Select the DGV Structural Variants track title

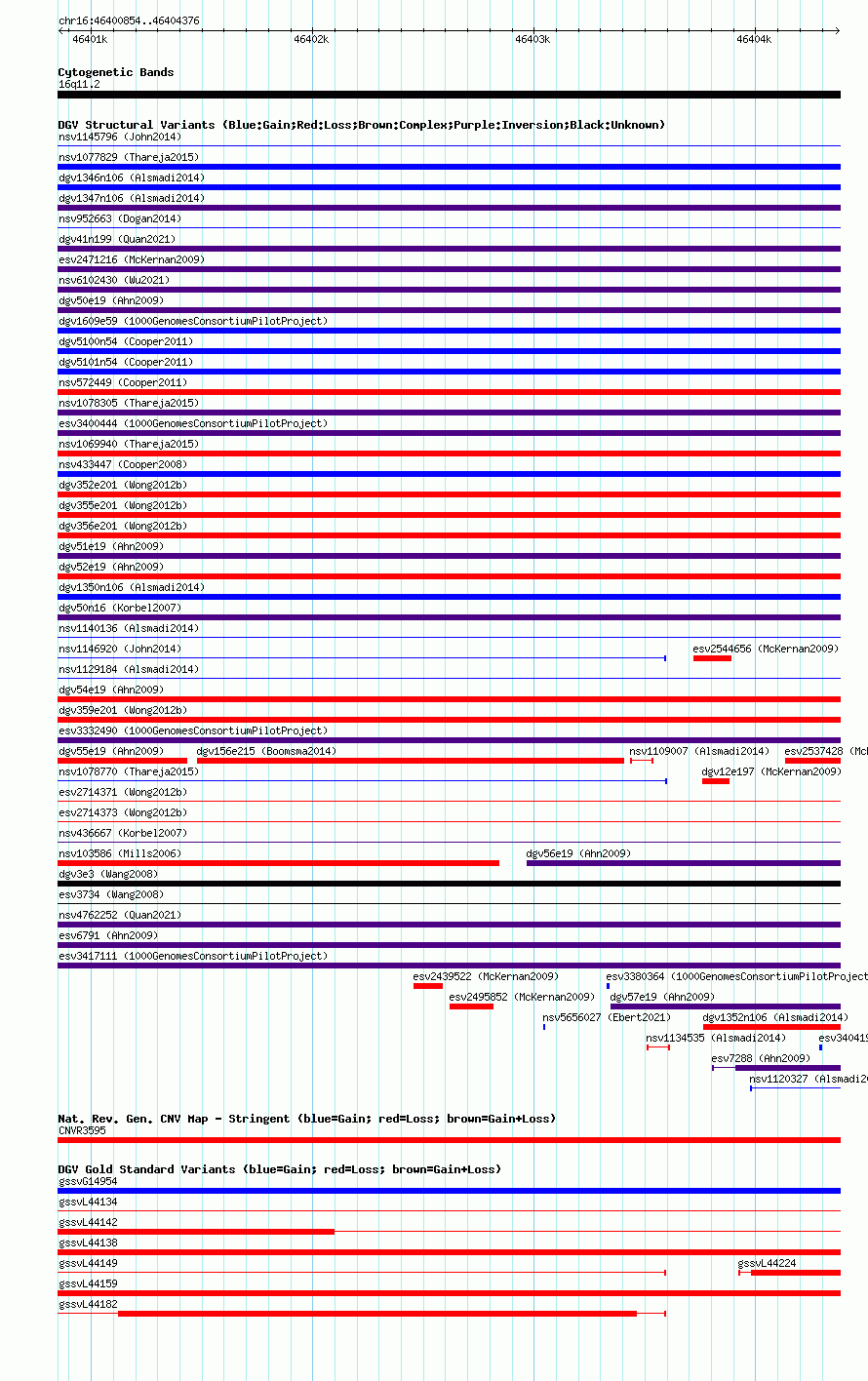pyautogui.click(x=362, y=125)
